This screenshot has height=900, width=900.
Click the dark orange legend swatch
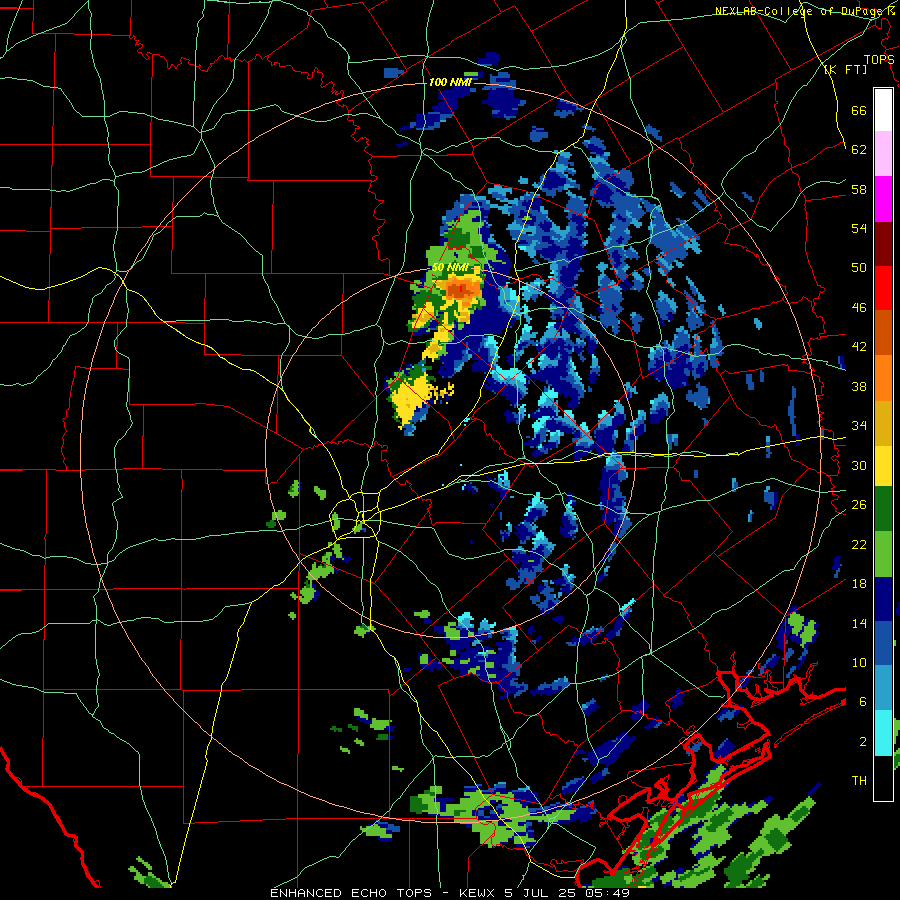883,332
